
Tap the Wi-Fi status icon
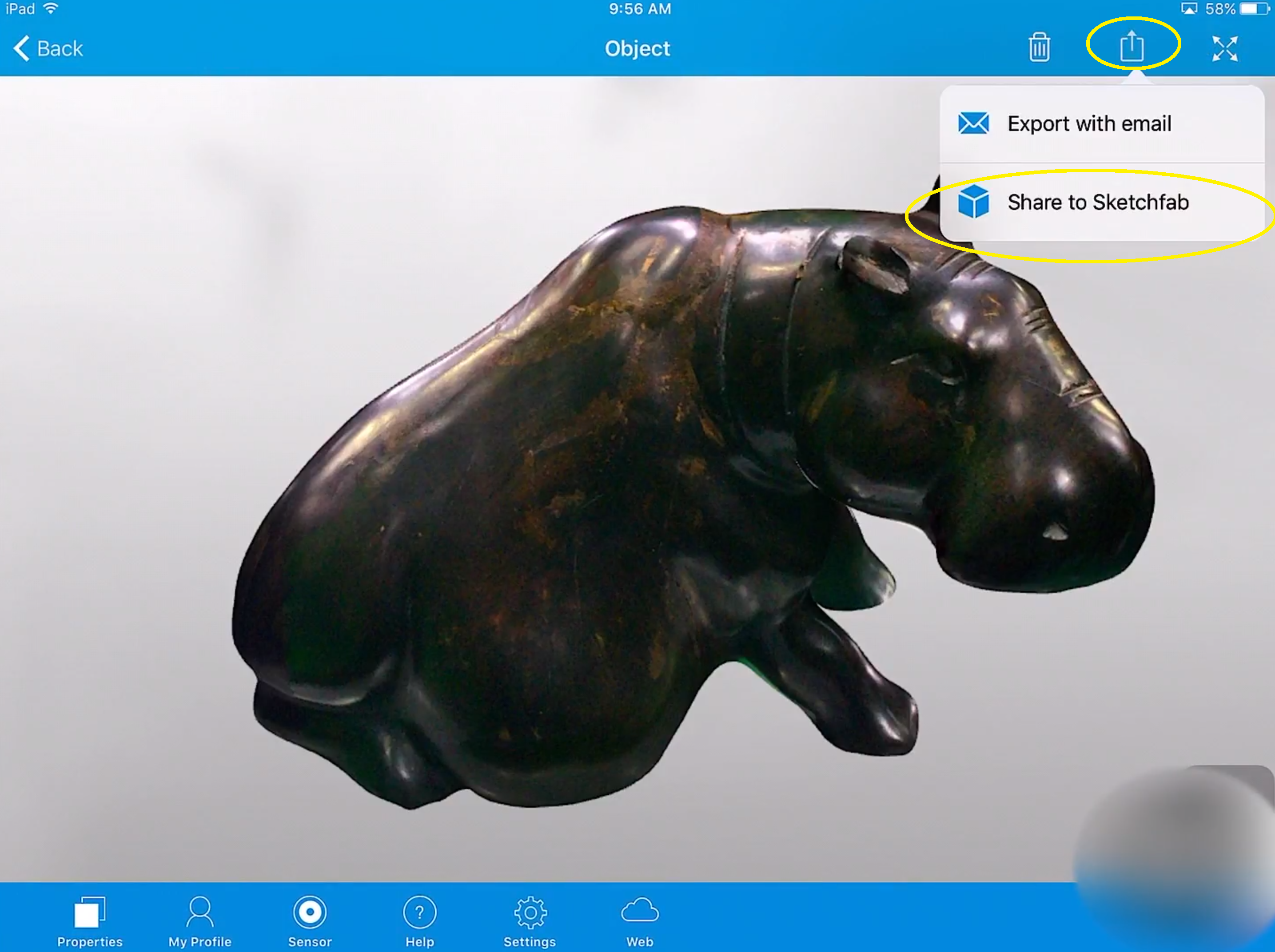51,8
